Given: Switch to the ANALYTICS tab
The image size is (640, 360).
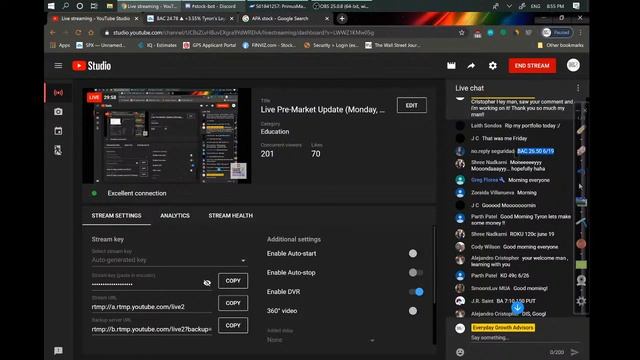Looking at the screenshot, I should pyautogui.click(x=175, y=216).
